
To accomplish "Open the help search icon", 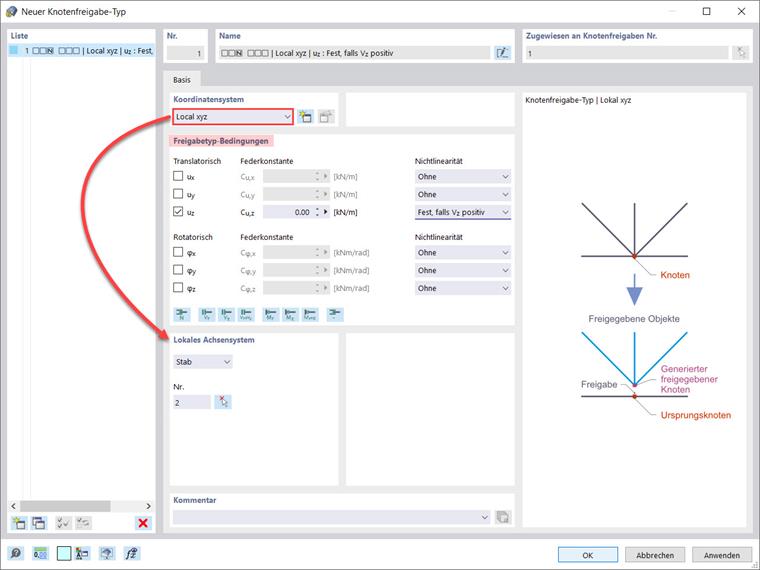I will 16,554.
